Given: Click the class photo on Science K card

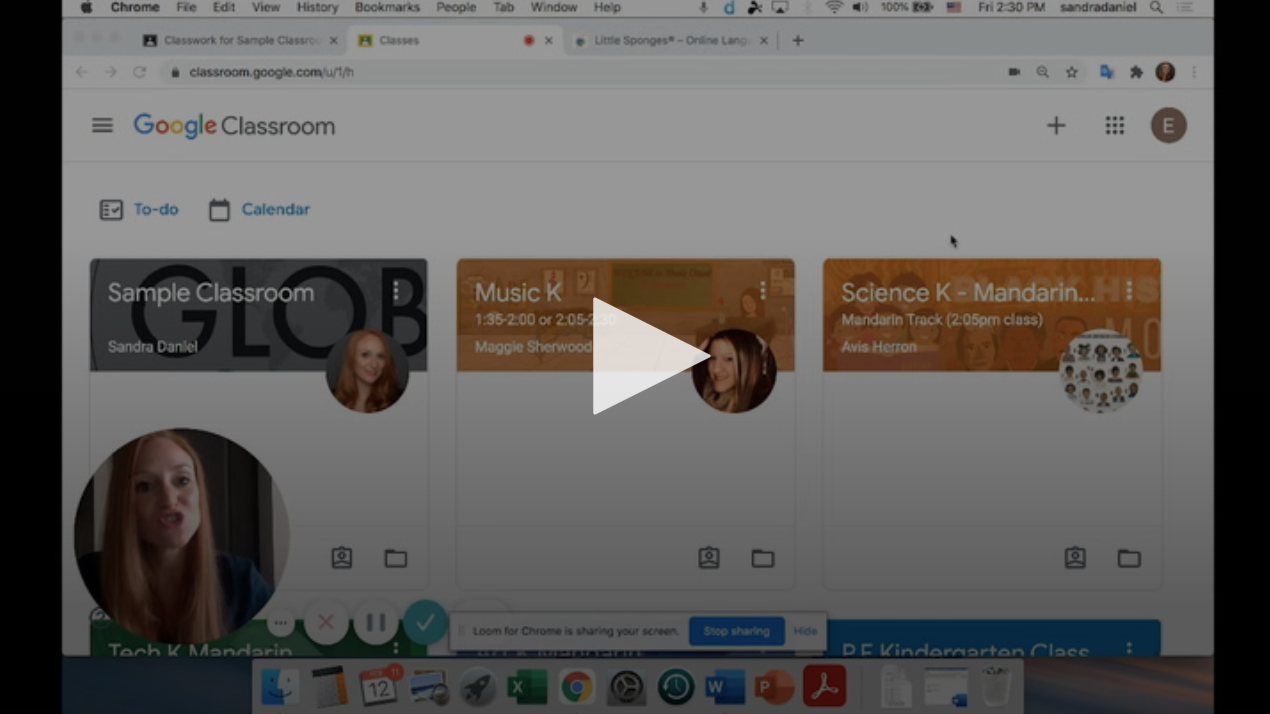Looking at the screenshot, I should [x=1100, y=371].
